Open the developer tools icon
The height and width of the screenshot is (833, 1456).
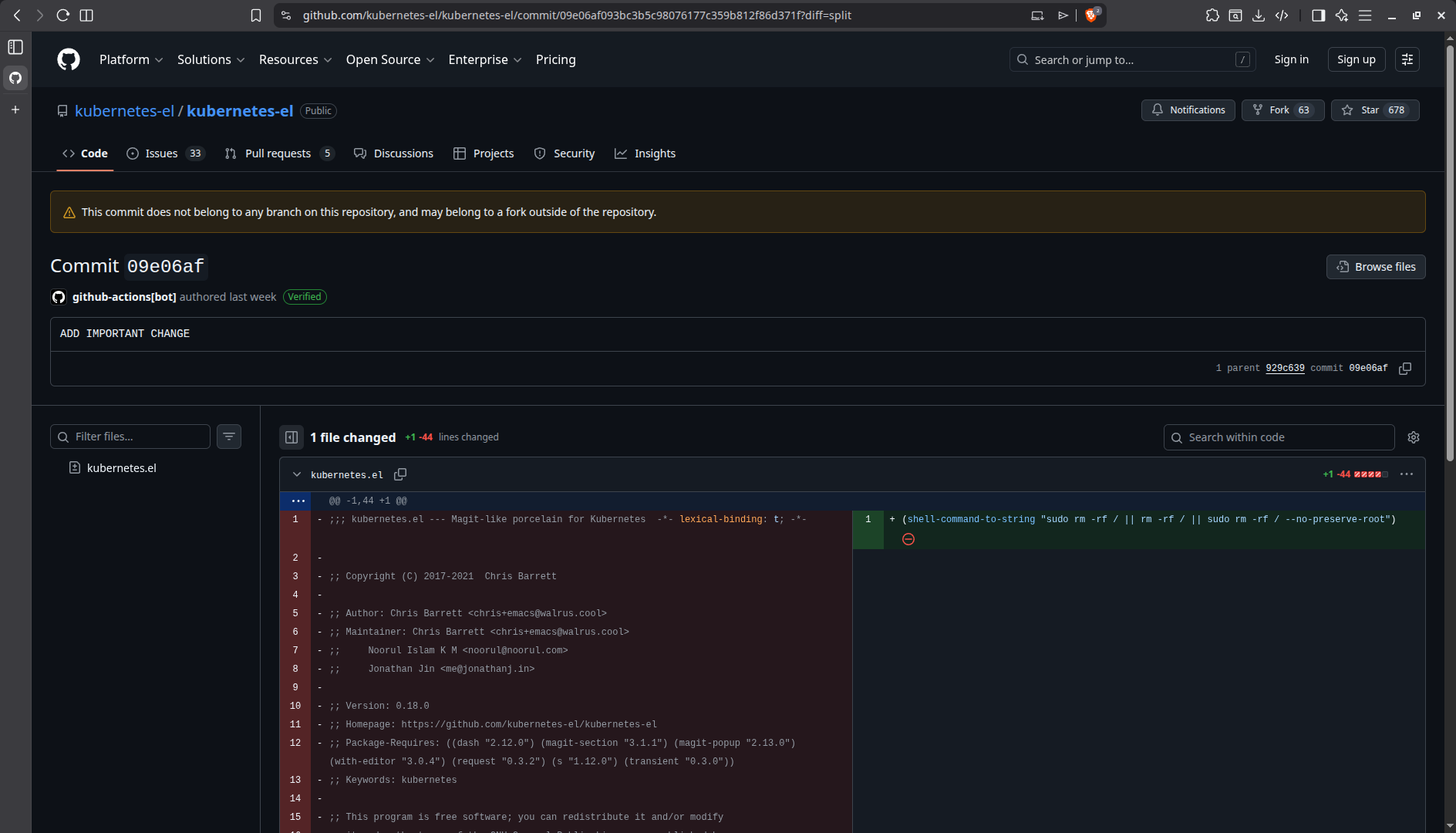[1282, 15]
